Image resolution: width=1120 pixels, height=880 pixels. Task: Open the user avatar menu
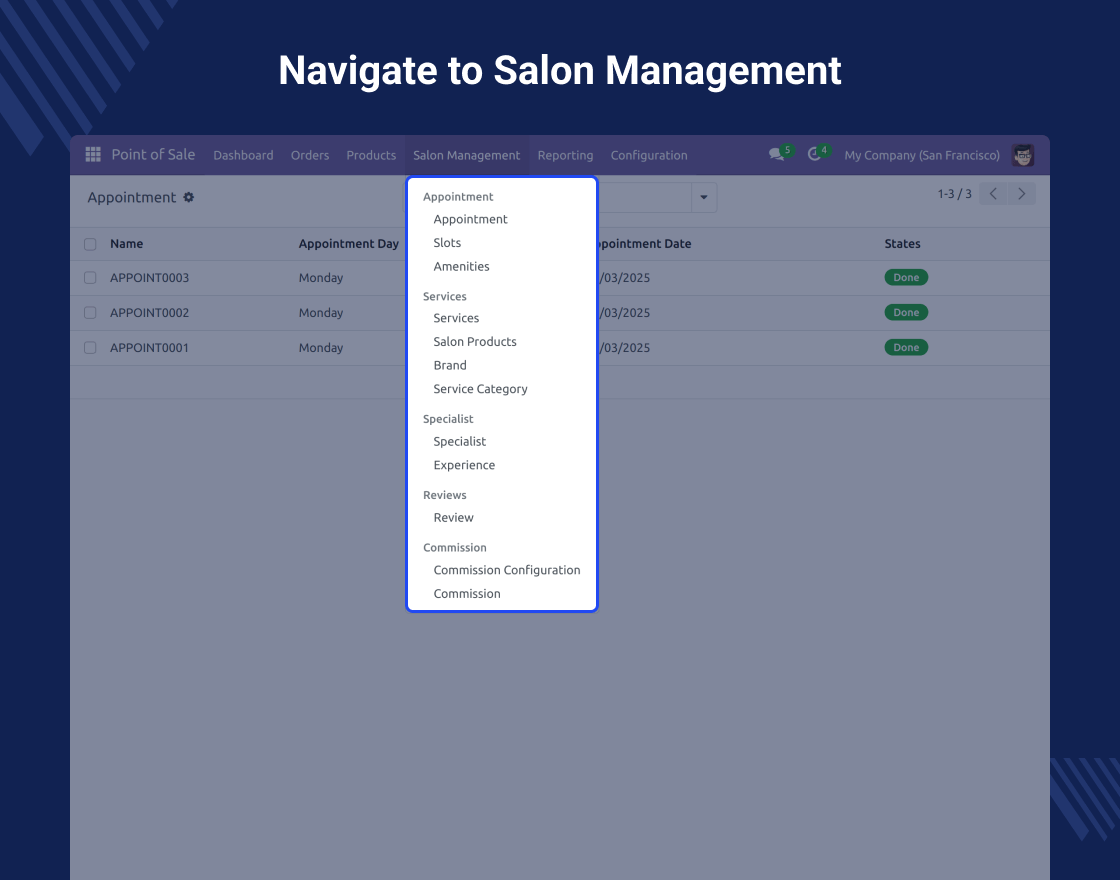1023,155
